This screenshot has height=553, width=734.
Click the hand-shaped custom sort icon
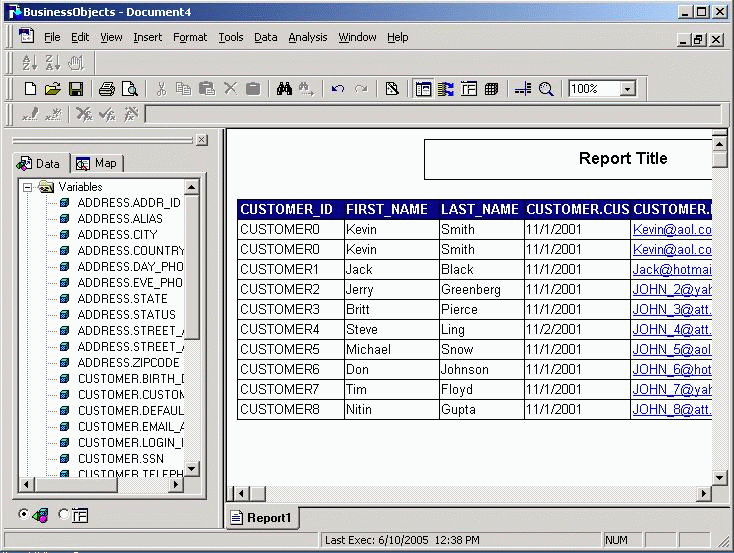tap(76, 62)
